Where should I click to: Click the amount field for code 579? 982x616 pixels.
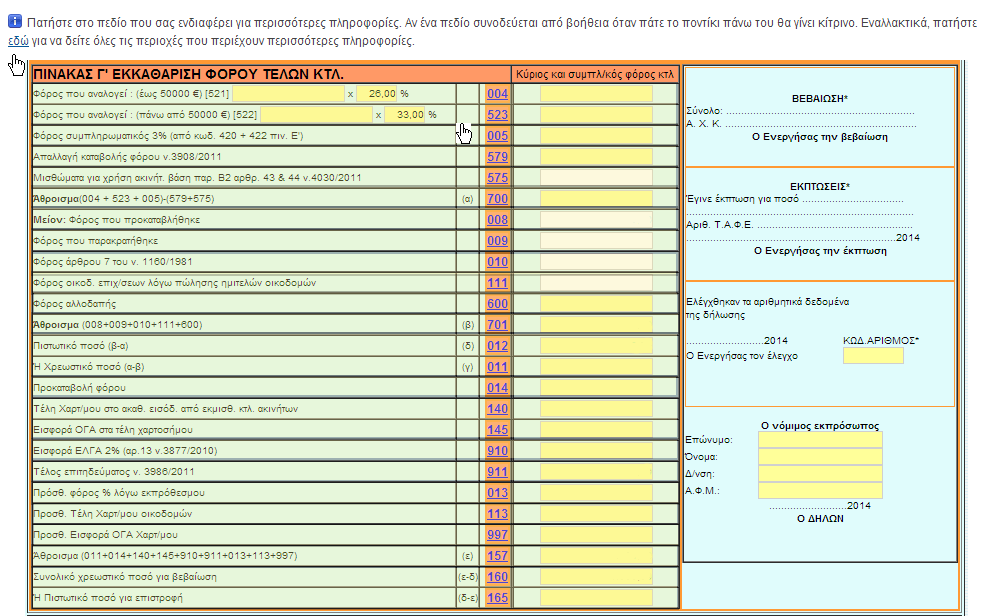tap(596, 157)
